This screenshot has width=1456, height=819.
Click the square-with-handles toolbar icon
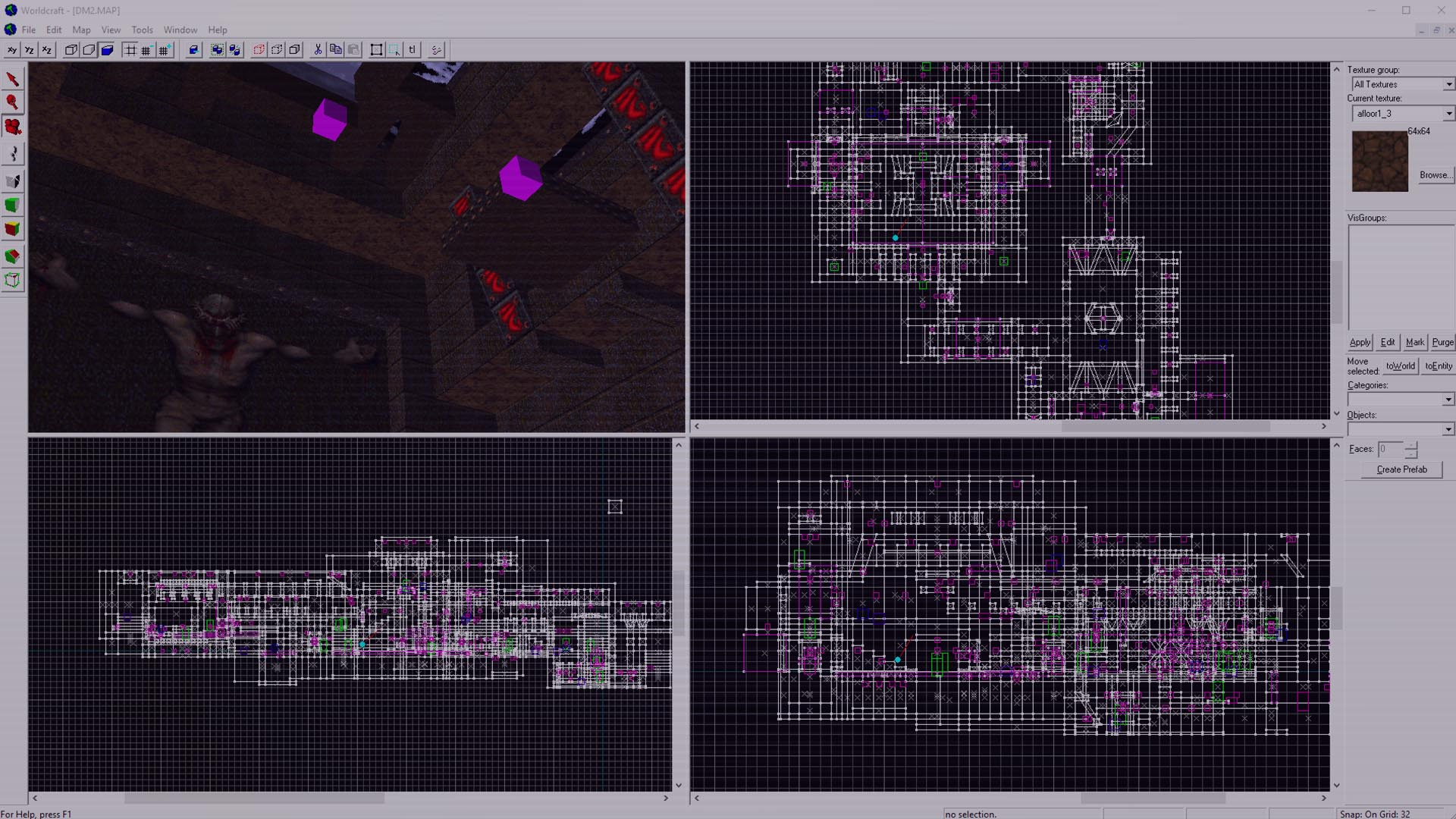376,50
